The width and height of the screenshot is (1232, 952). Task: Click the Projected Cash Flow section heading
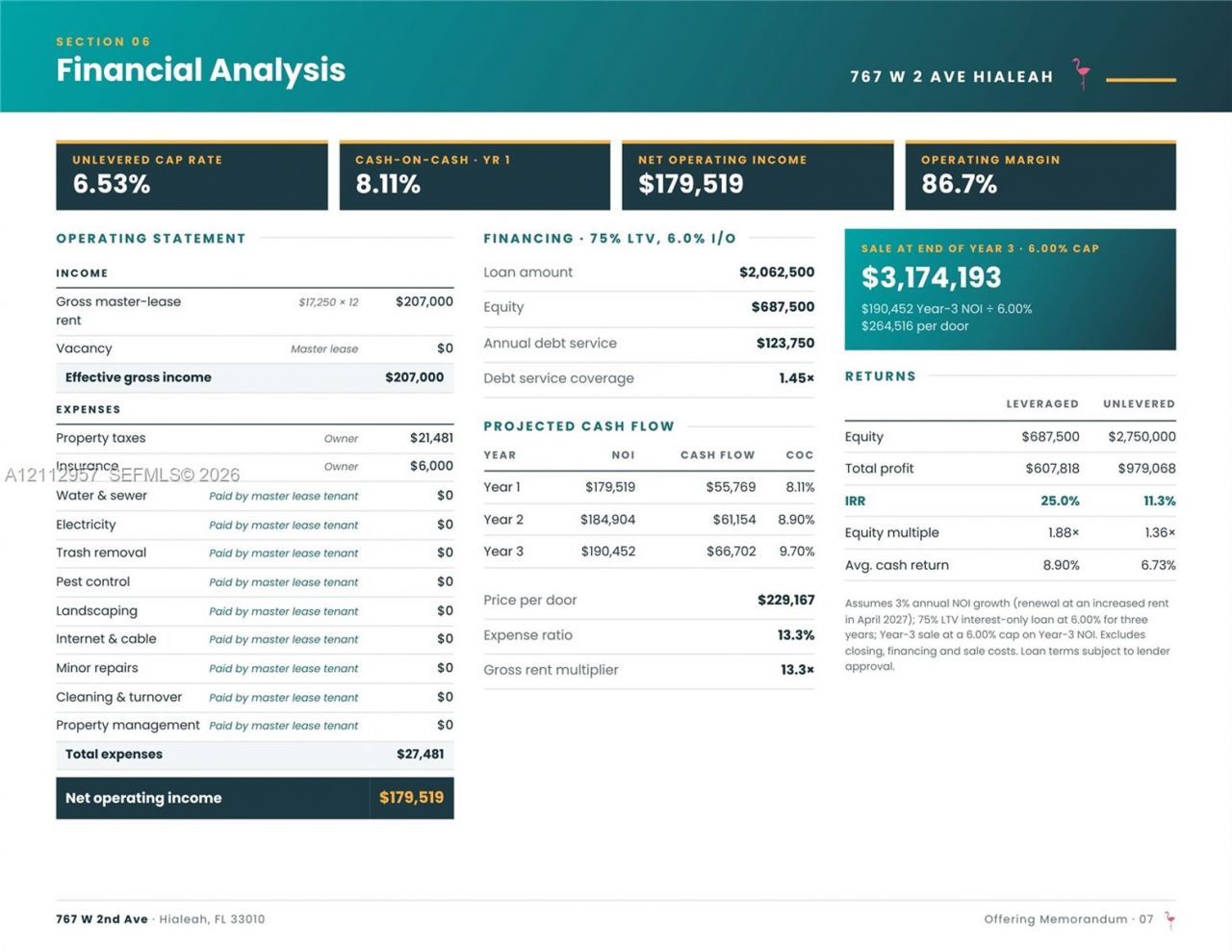point(578,426)
